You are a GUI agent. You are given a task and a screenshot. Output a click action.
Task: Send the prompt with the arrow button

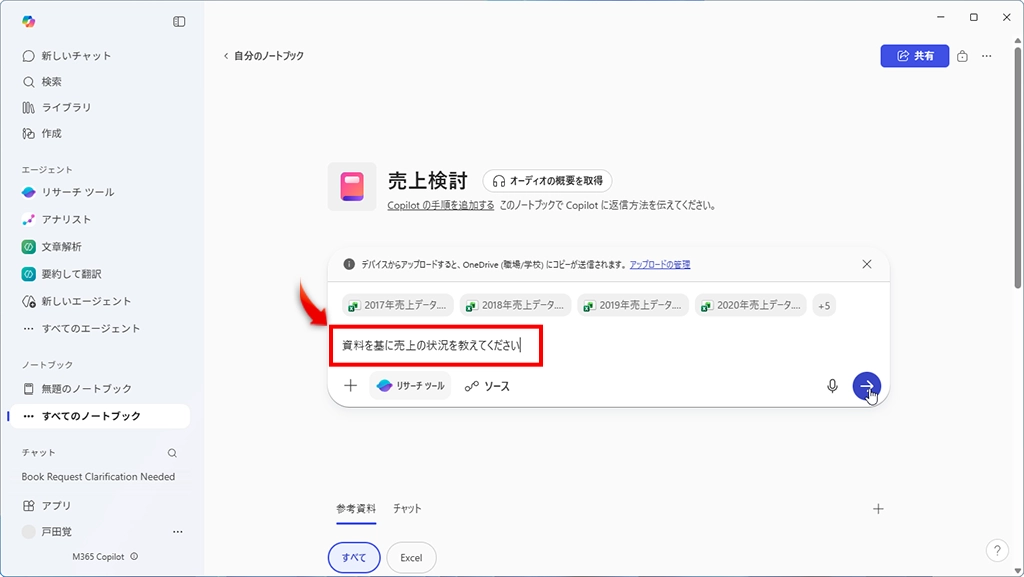click(866, 386)
